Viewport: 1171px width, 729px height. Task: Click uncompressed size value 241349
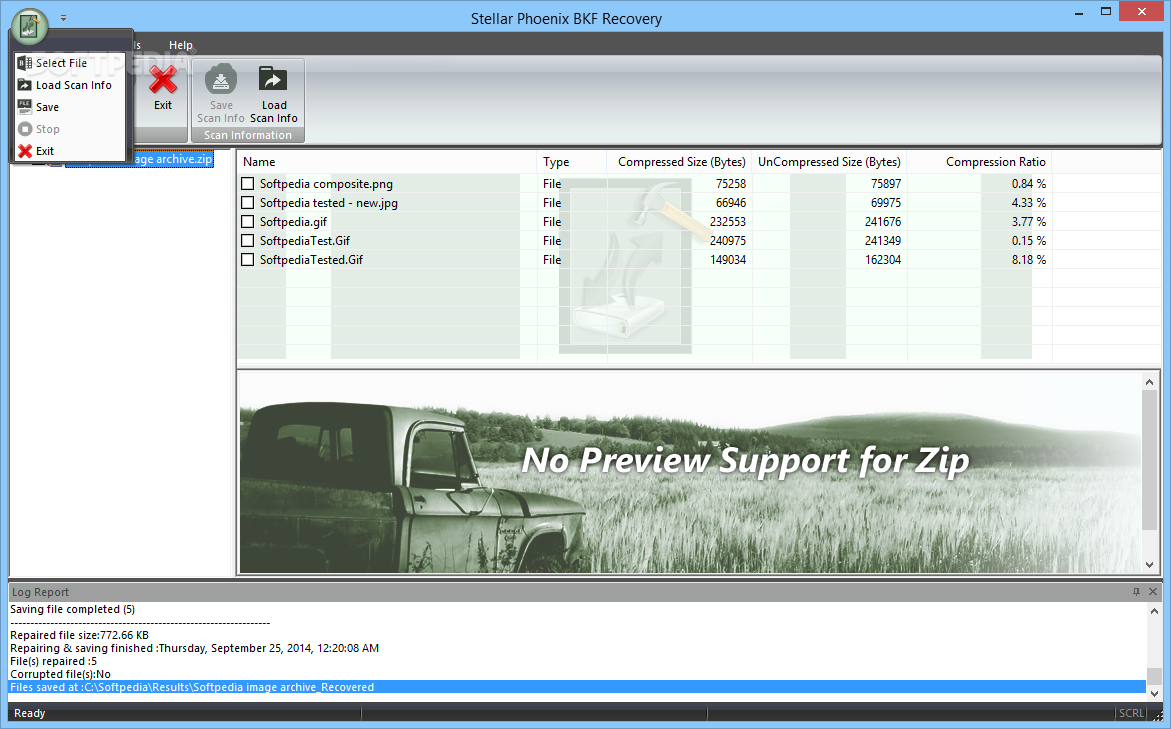click(883, 241)
